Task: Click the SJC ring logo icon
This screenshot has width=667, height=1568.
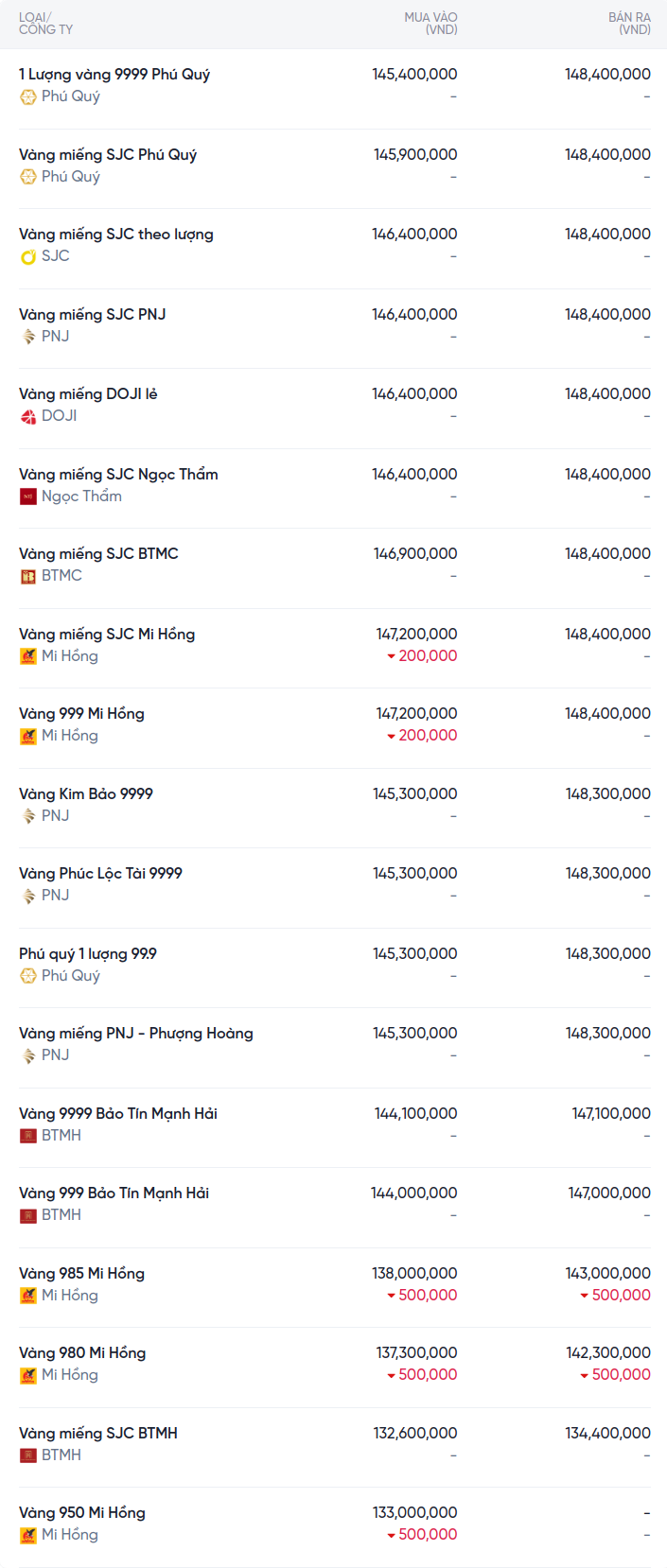Action: pyautogui.click(x=28, y=256)
